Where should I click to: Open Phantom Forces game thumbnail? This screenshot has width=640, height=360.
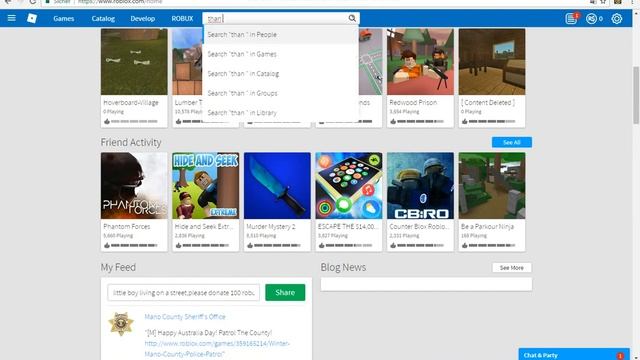coord(134,186)
